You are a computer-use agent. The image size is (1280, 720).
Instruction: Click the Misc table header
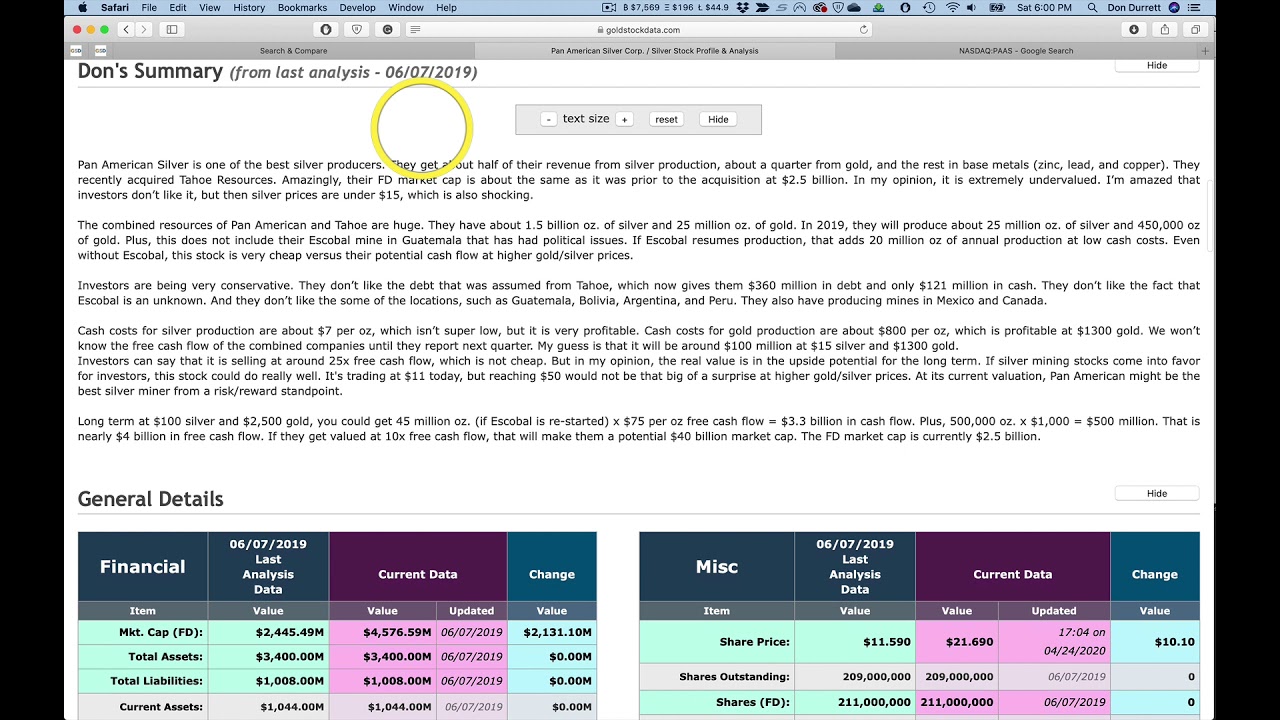pos(717,567)
